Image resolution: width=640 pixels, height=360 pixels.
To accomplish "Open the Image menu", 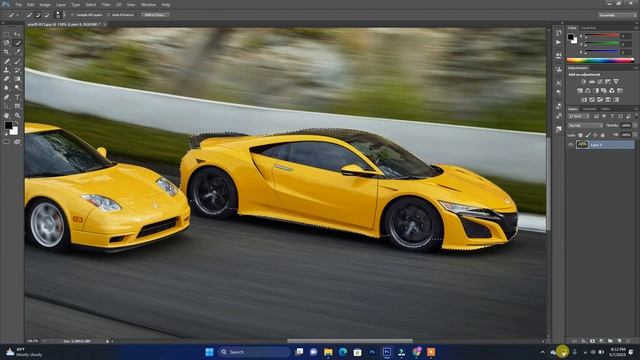I will [x=45, y=4].
